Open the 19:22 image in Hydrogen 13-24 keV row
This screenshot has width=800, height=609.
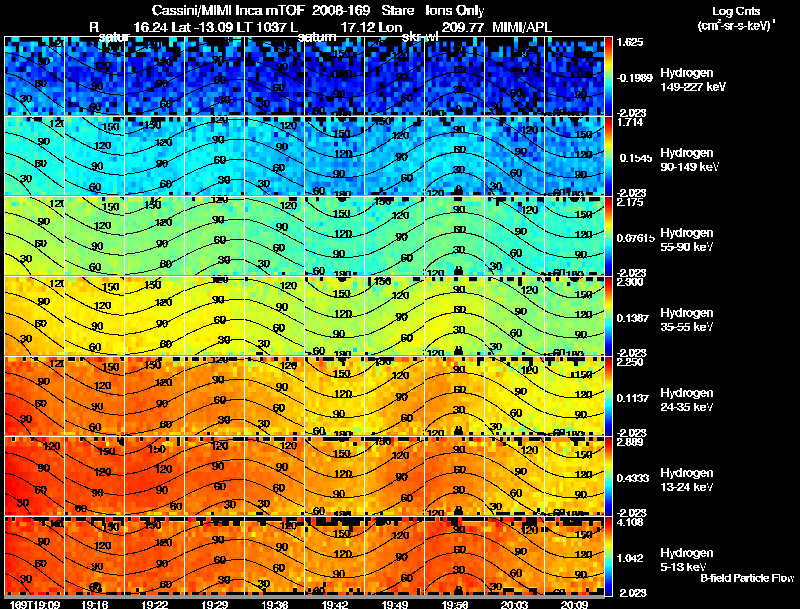pyautogui.click(x=155, y=476)
